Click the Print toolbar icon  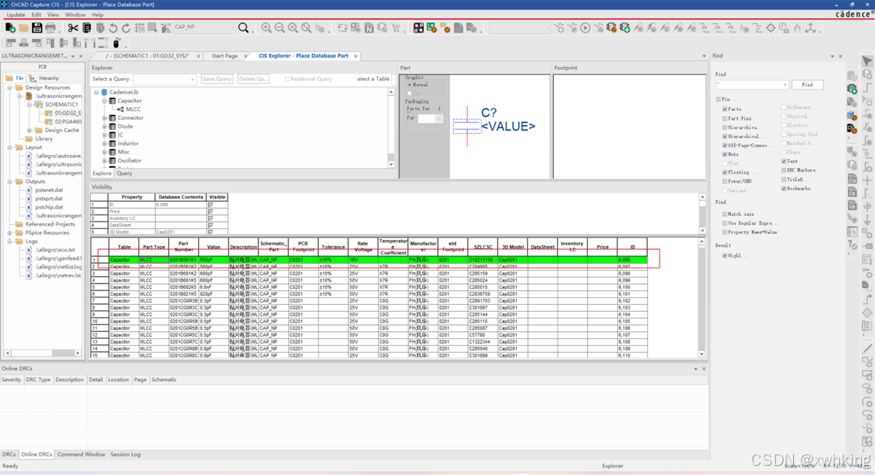[x=50, y=27]
